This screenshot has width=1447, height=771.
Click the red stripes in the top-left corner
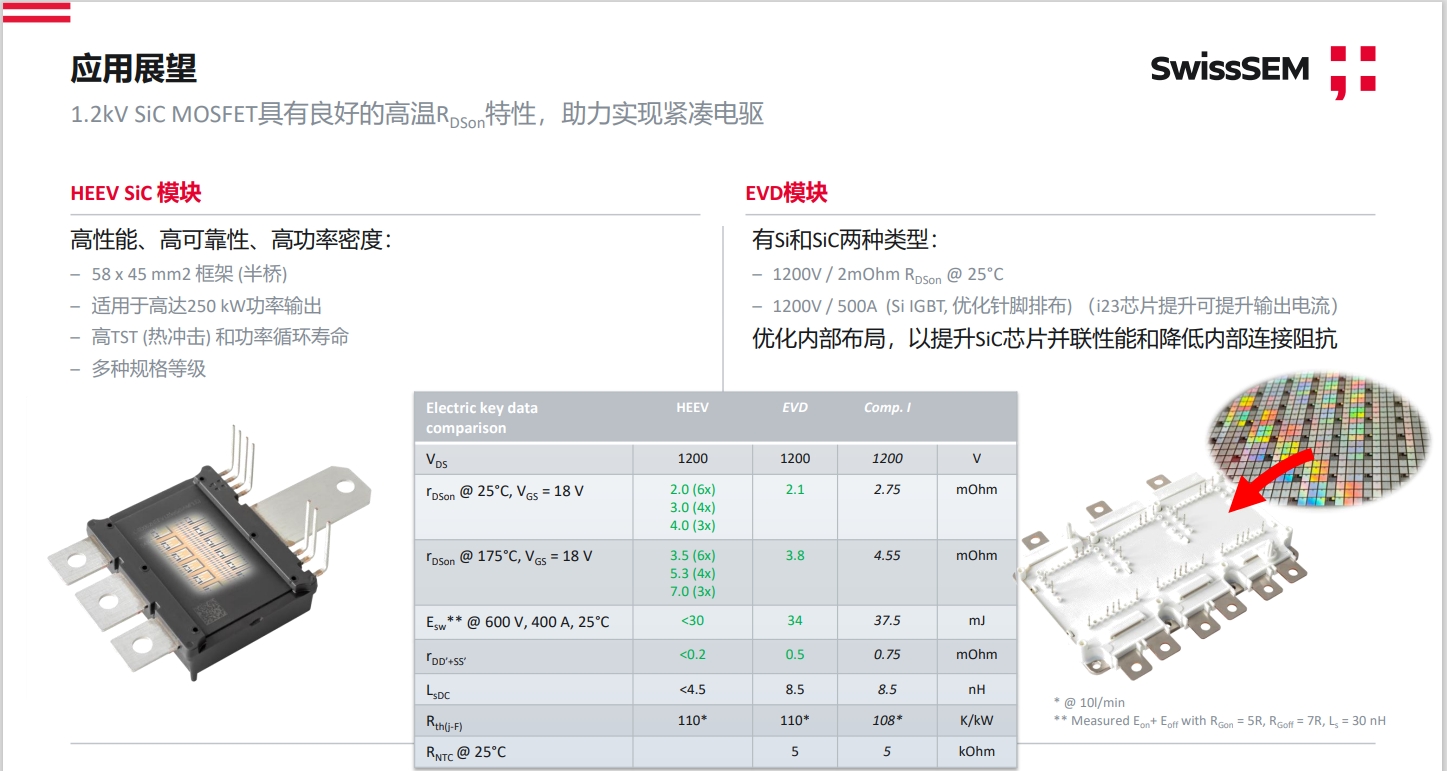tap(36, 11)
